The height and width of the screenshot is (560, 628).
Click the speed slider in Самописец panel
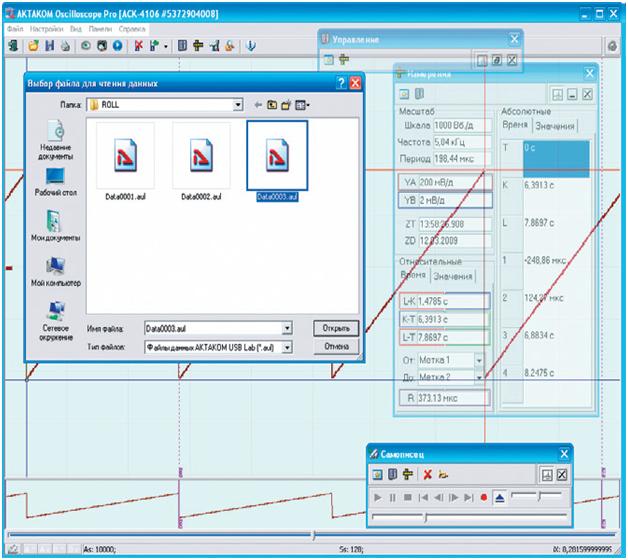pyautogui.click(x=537, y=496)
